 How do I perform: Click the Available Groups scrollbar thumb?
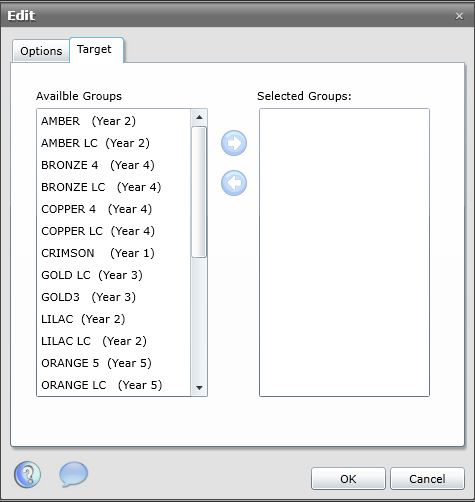[x=199, y=192]
